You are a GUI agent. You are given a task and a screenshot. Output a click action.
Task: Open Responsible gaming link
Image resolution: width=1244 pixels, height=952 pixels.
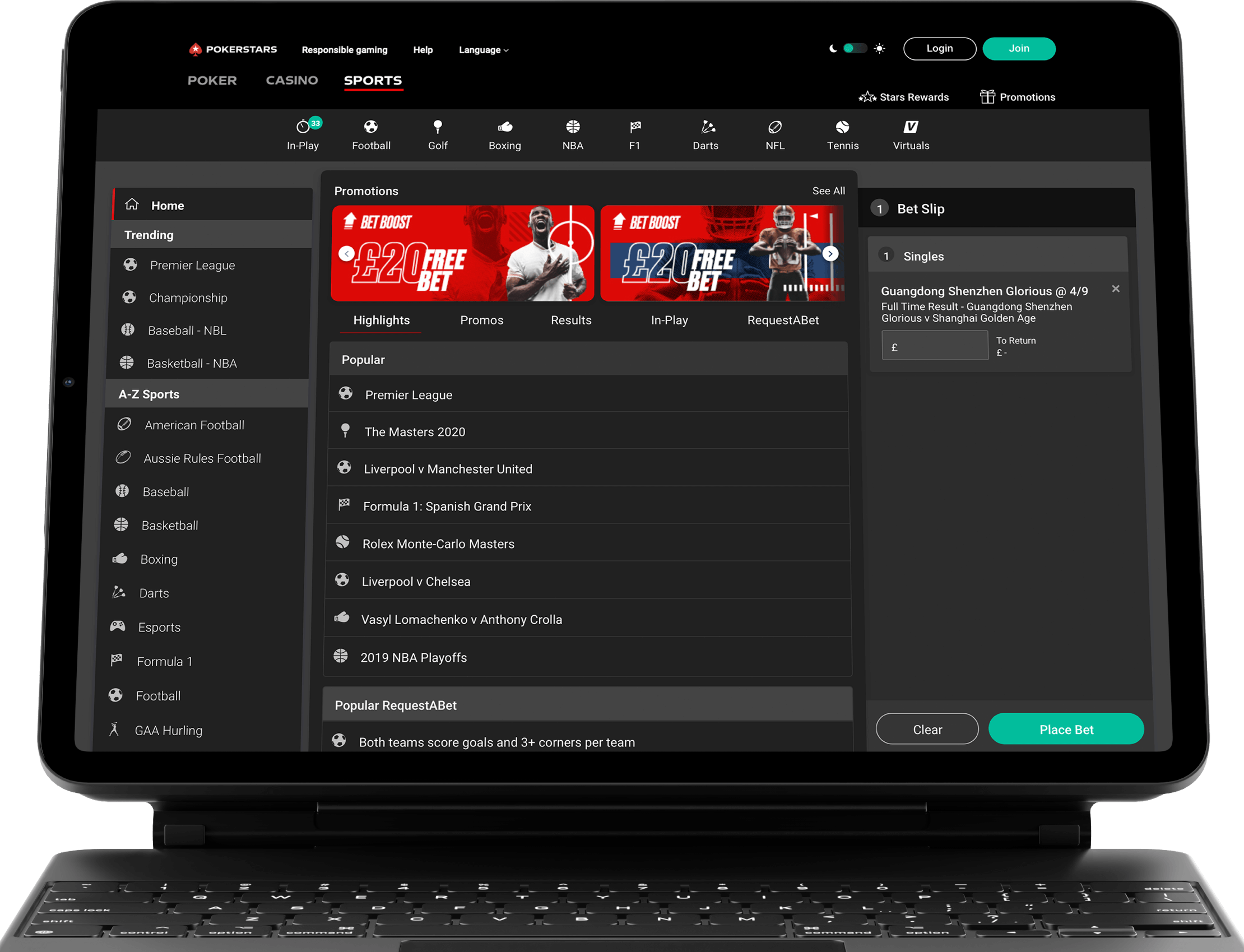[345, 50]
